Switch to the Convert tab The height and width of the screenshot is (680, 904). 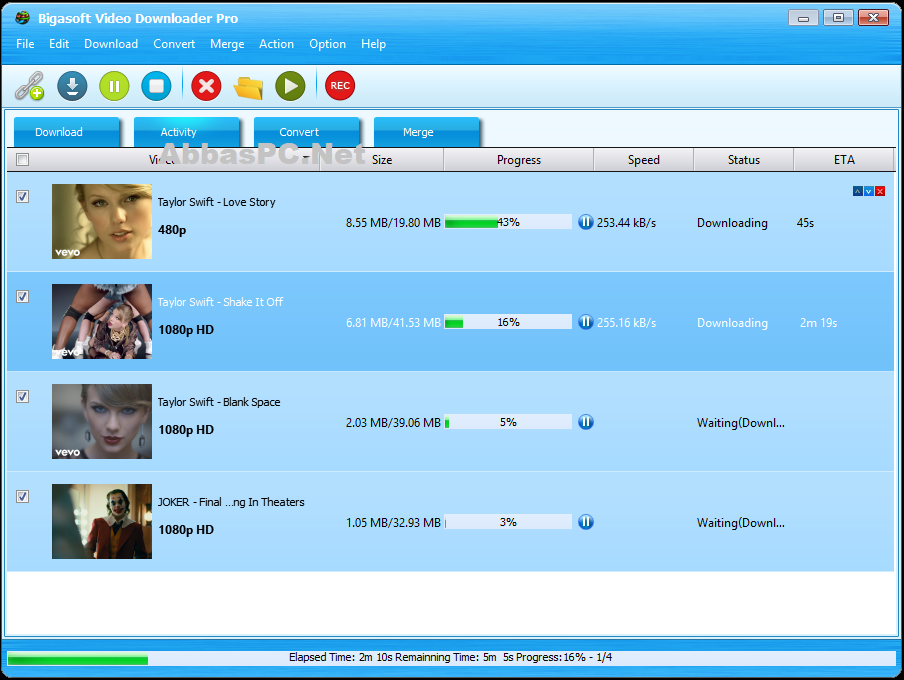coord(306,132)
